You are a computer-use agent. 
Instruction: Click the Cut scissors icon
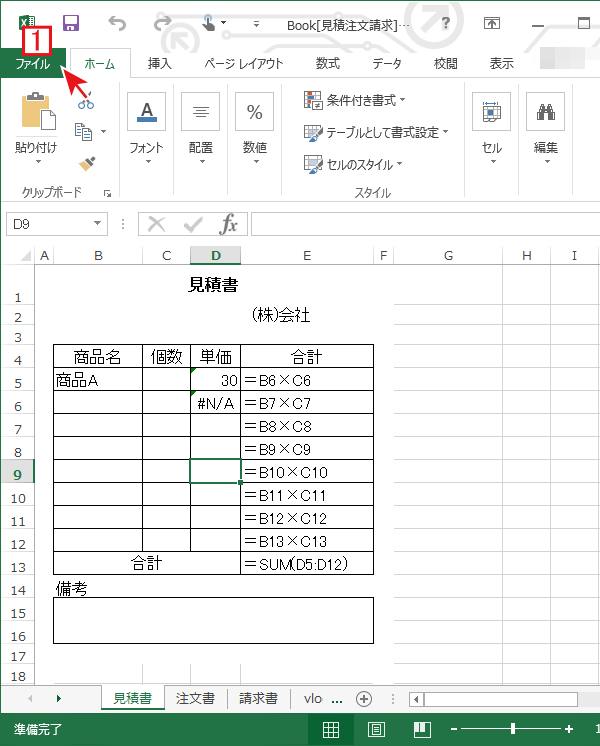click(85, 98)
